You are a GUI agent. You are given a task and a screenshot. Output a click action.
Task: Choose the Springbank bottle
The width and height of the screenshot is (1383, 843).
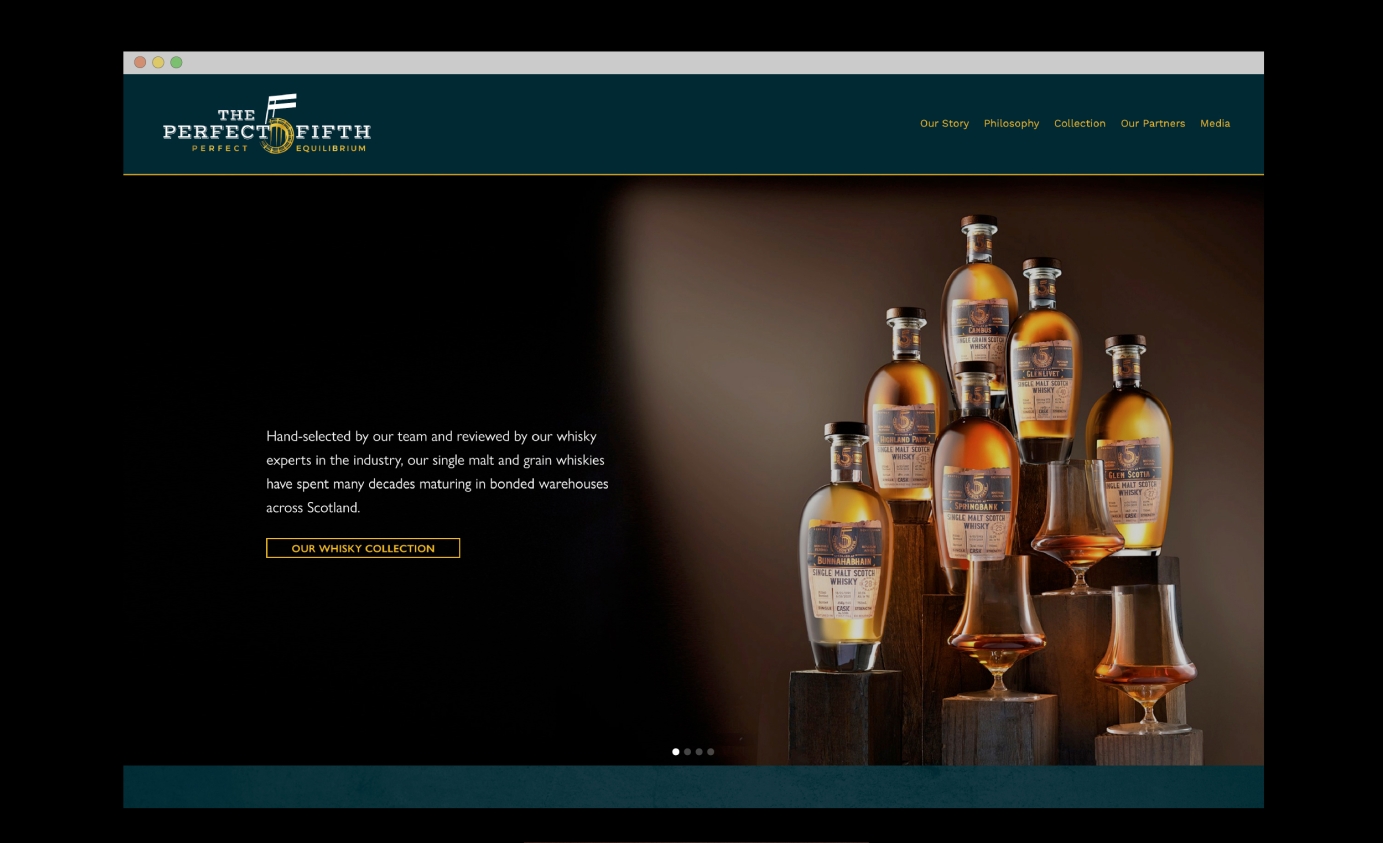point(973,480)
